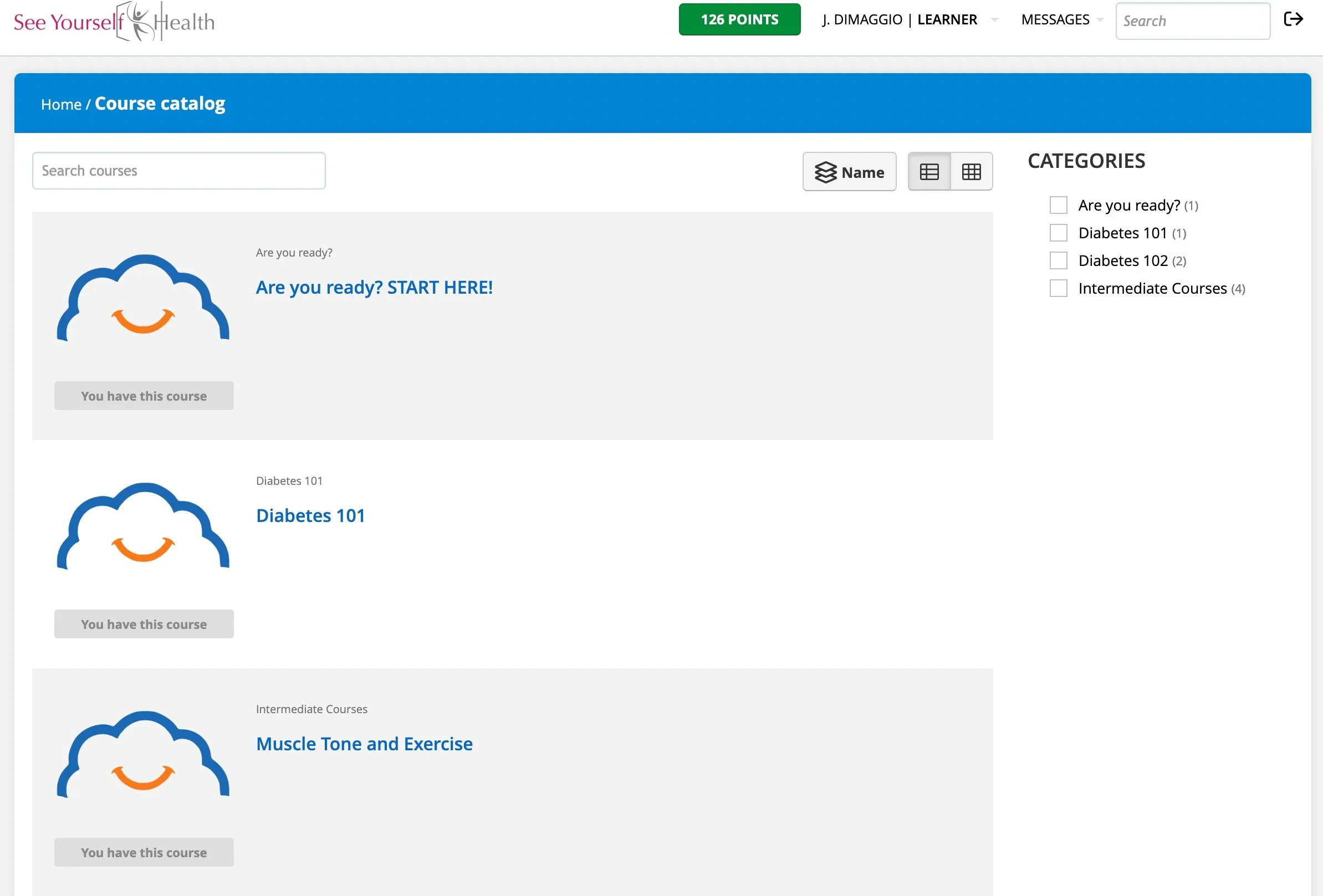Open Are you ready? START HERE! course
The width and height of the screenshot is (1323, 896).
(x=374, y=288)
